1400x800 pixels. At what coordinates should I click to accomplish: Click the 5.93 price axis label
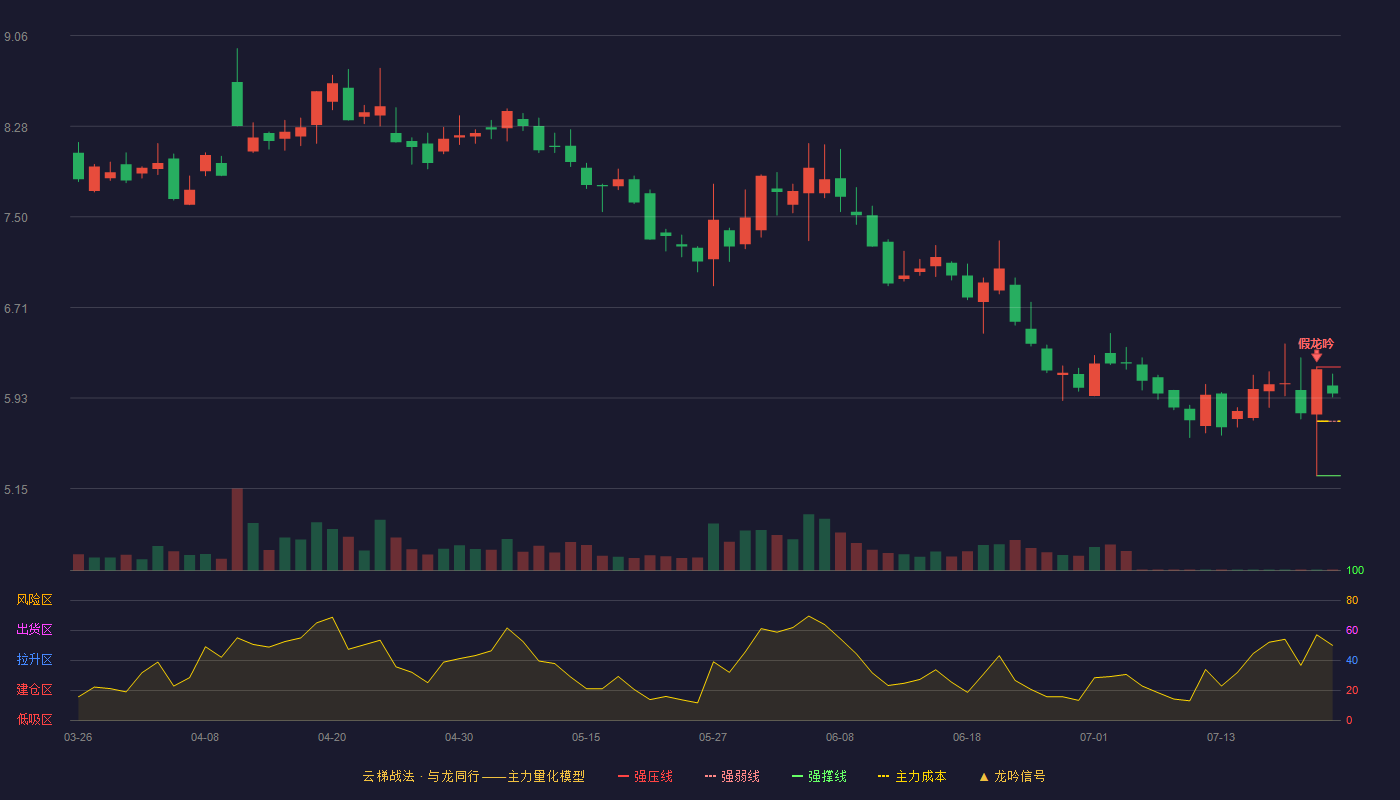coord(16,399)
